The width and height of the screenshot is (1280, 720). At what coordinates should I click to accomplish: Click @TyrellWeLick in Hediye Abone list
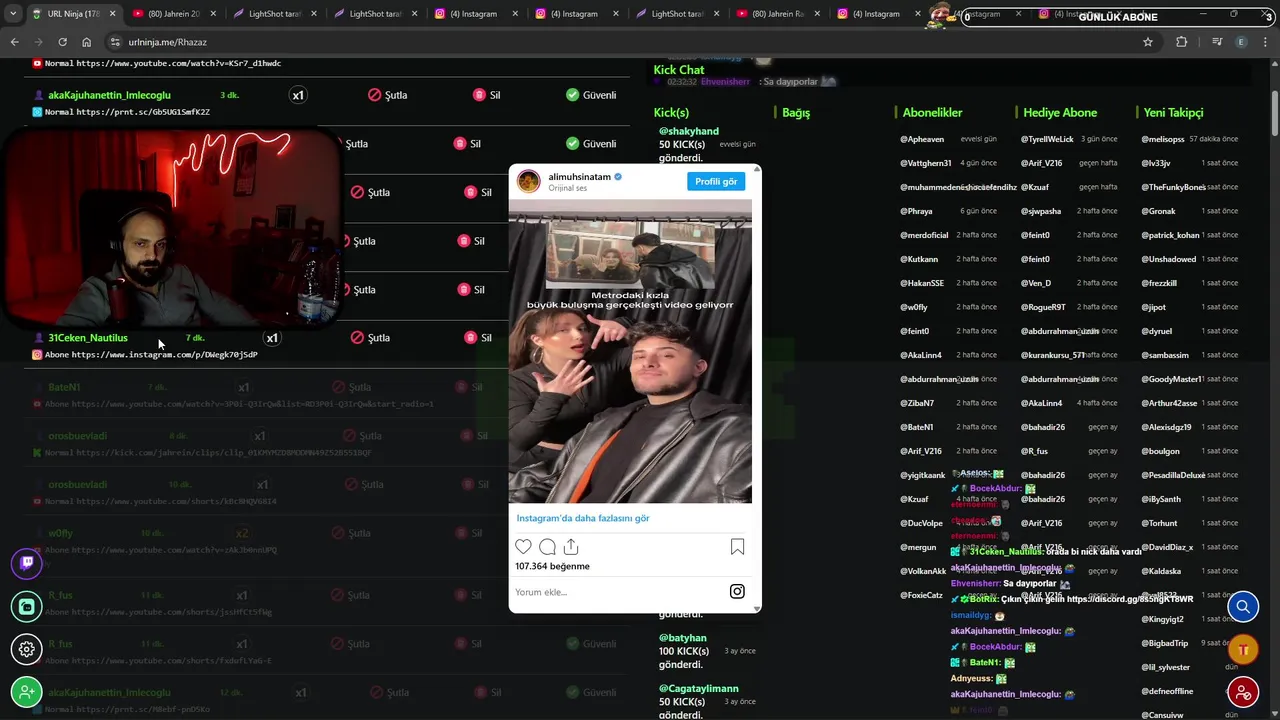click(1047, 139)
